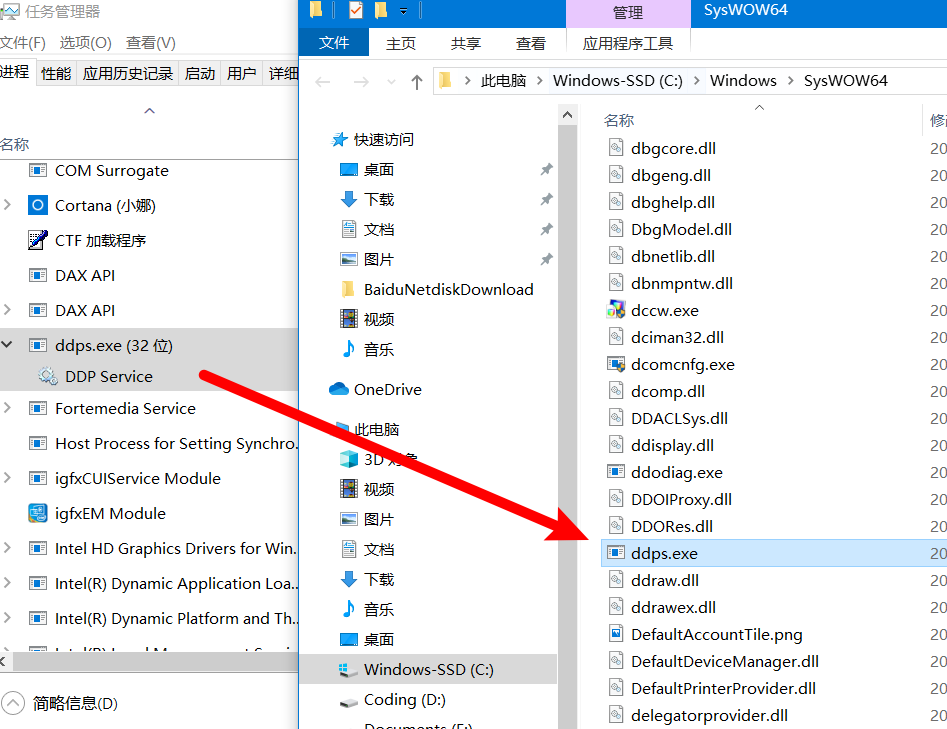Switch to Task Manager 性能 tab
This screenshot has height=729, width=947.
tap(56, 74)
